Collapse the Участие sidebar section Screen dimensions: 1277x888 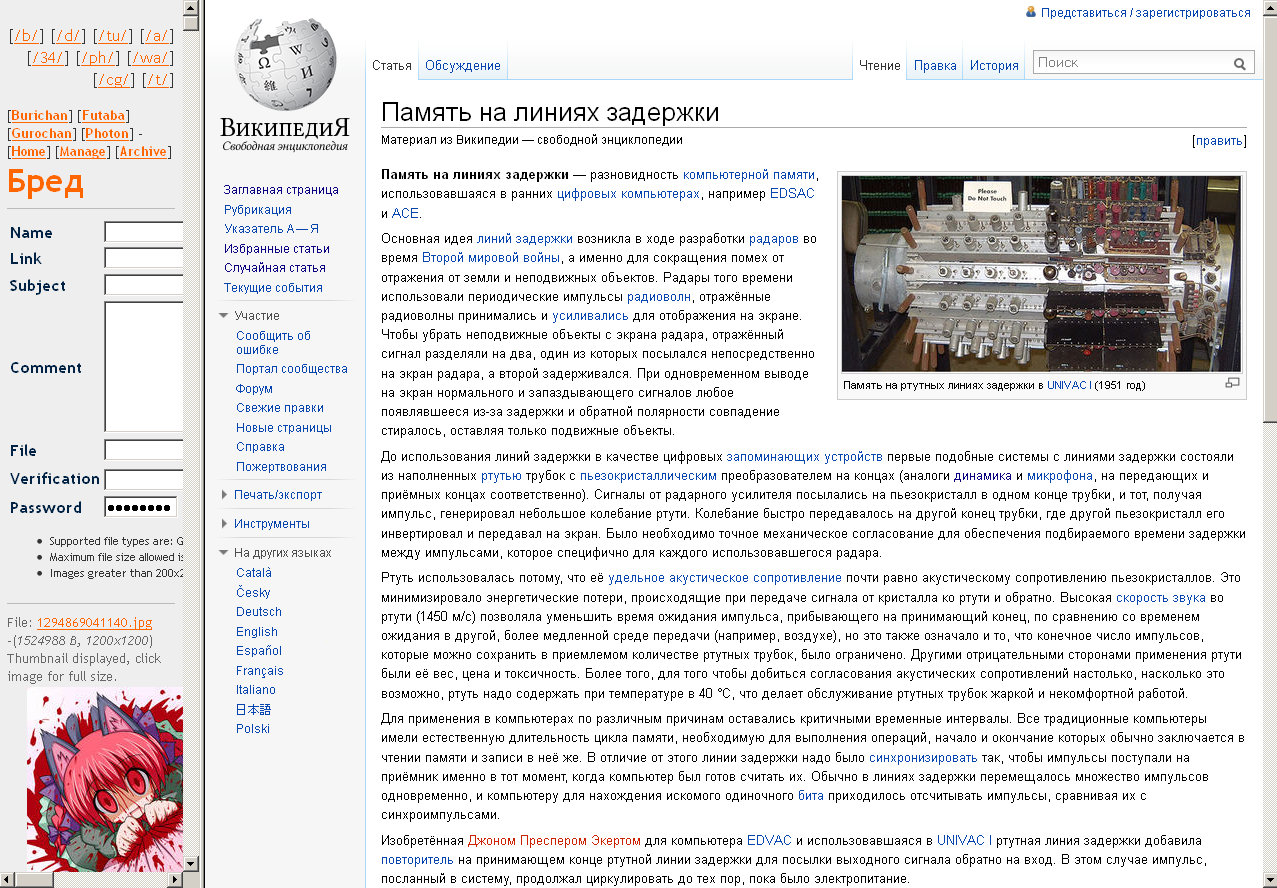(224, 316)
